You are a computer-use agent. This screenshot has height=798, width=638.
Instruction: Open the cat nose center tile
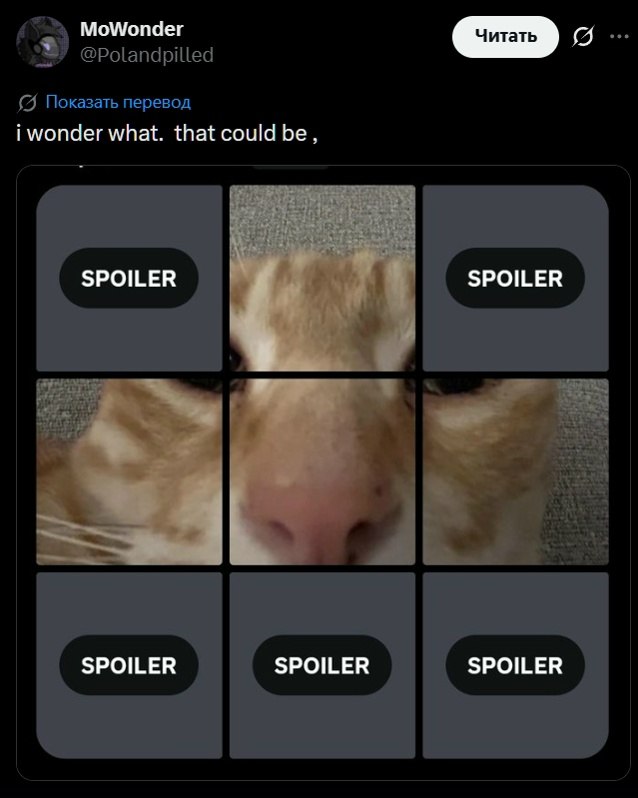(322, 472)
